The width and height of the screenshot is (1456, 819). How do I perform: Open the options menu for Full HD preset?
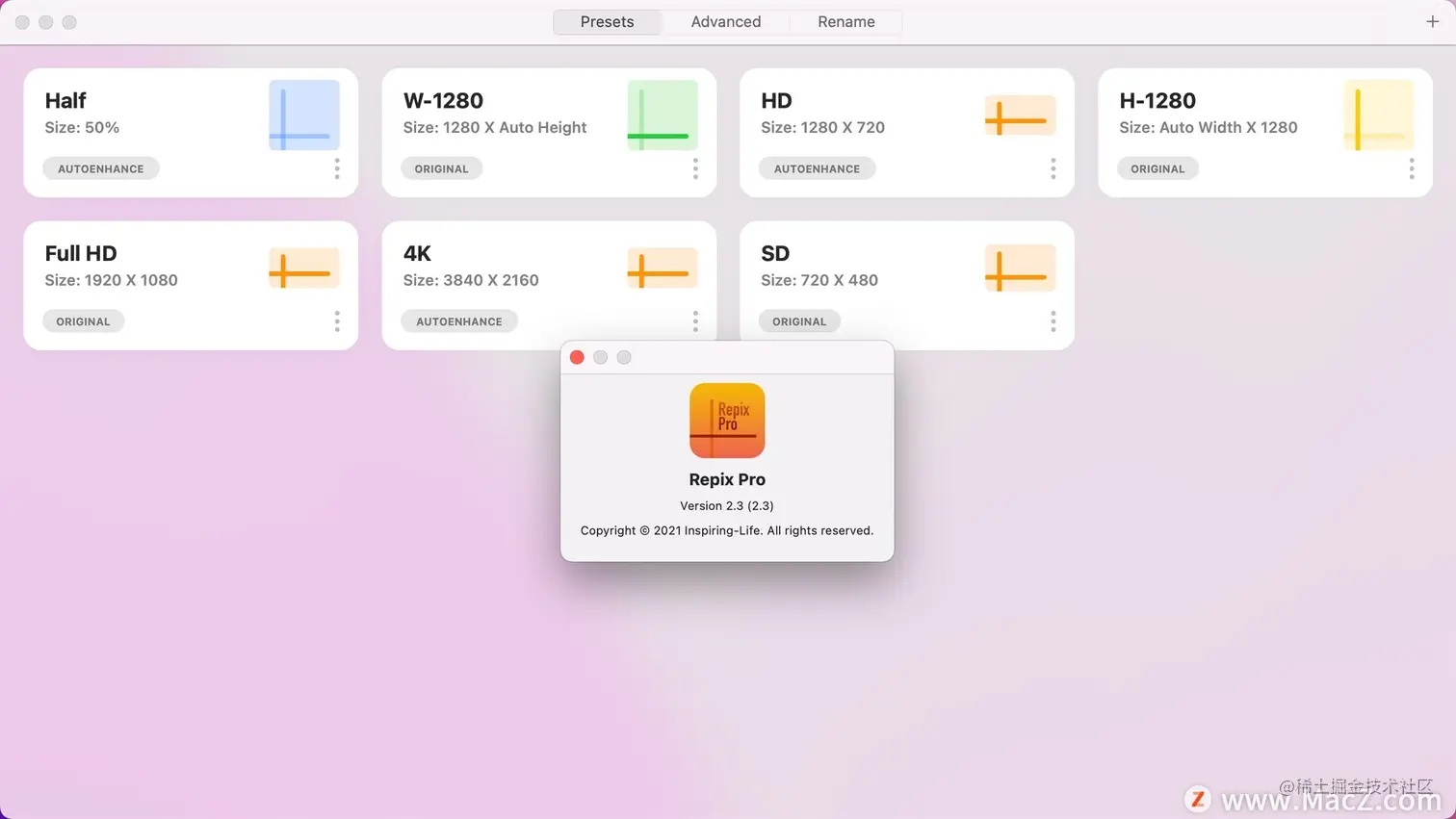[x=337, y=321]
